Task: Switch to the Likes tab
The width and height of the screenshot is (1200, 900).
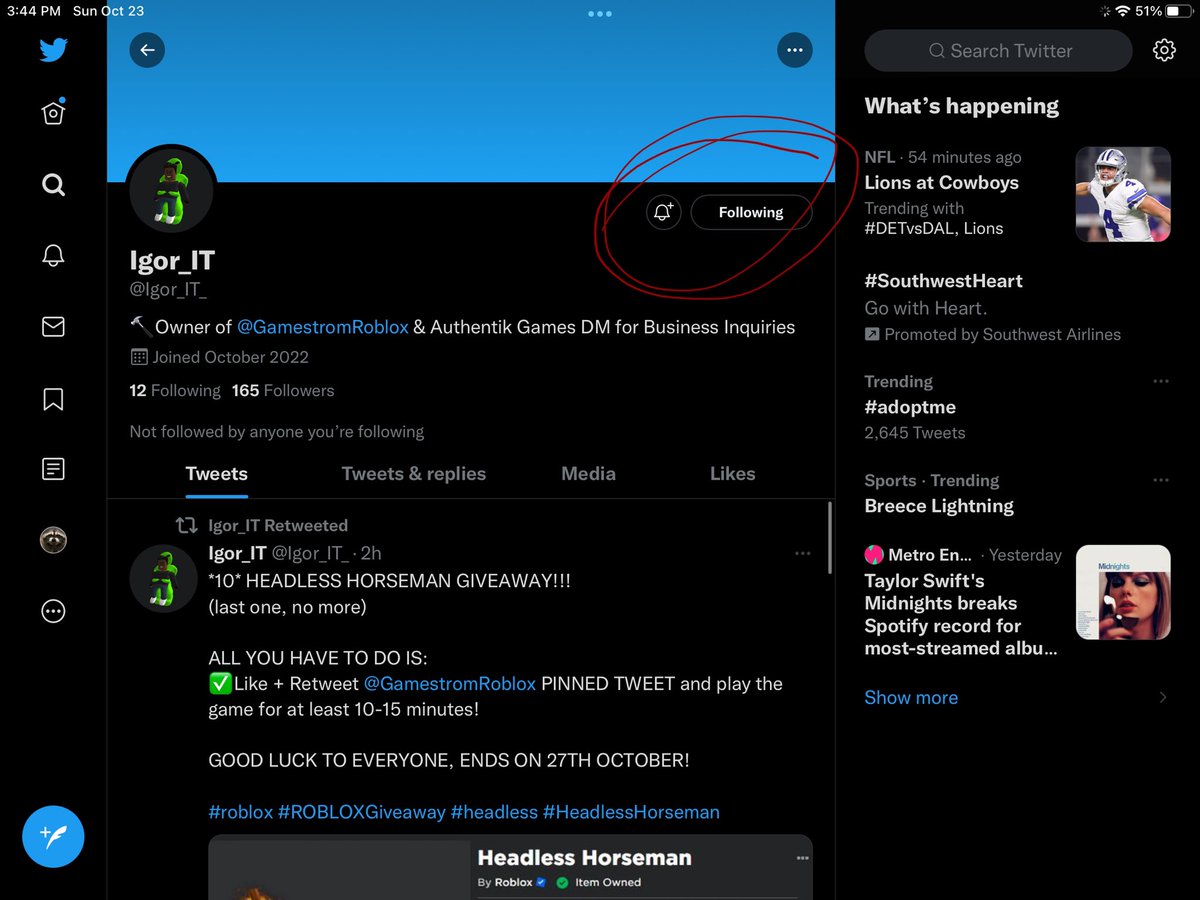Action: [x=732, y=474]
